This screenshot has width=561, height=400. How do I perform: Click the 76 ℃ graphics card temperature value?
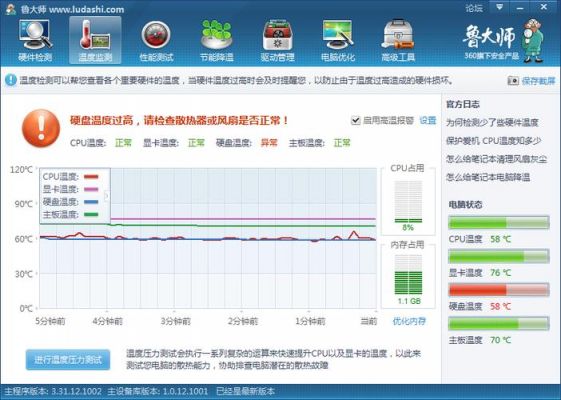click(501, 273)
